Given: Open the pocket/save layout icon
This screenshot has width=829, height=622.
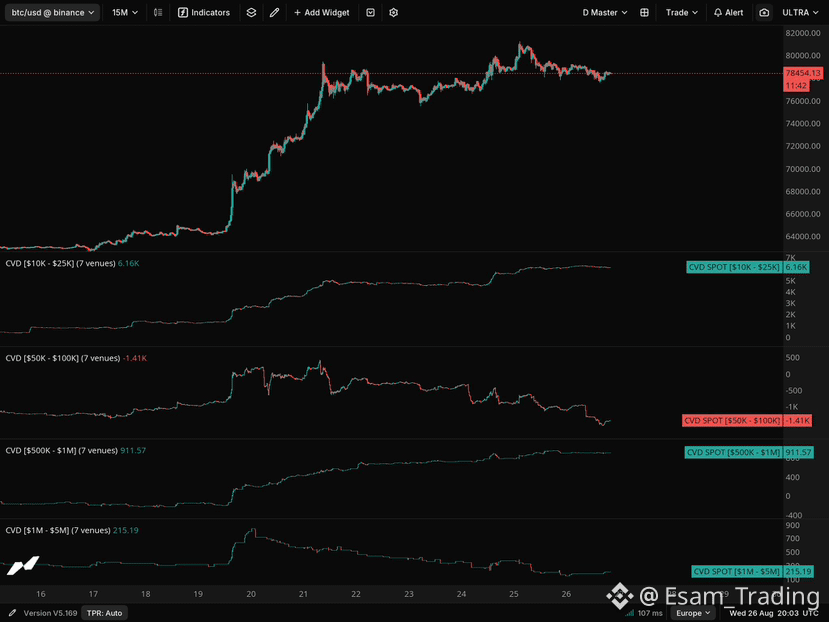Looking at the screenshot, I should (371, 13).
